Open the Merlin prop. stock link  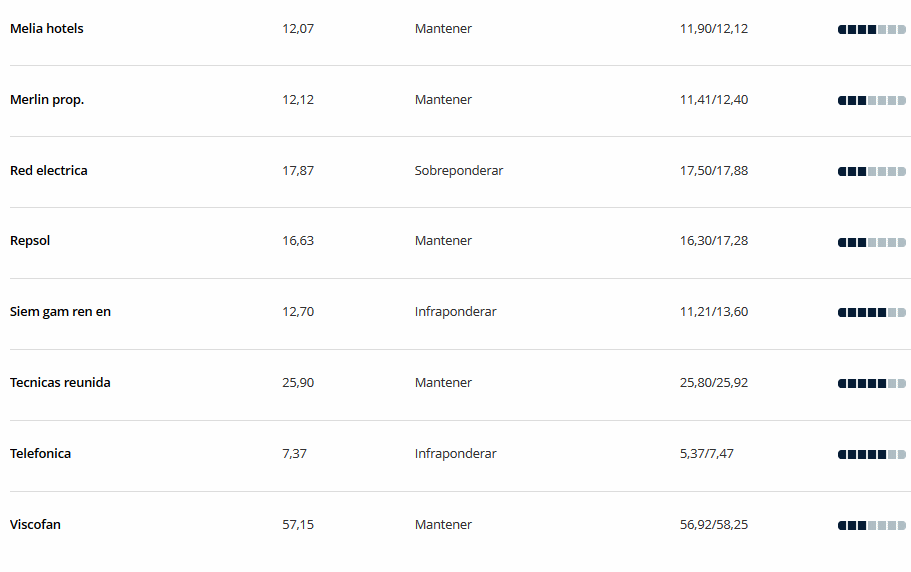[x=47, y=100]
